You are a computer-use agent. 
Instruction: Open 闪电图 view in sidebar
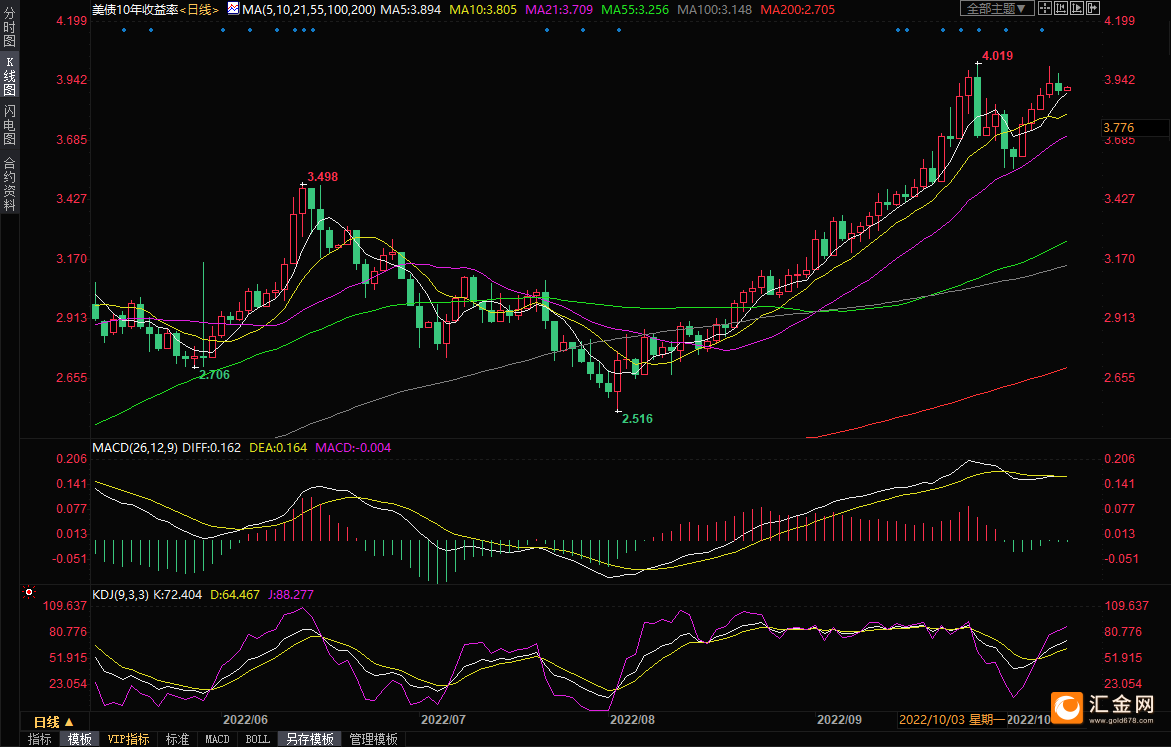10,124
